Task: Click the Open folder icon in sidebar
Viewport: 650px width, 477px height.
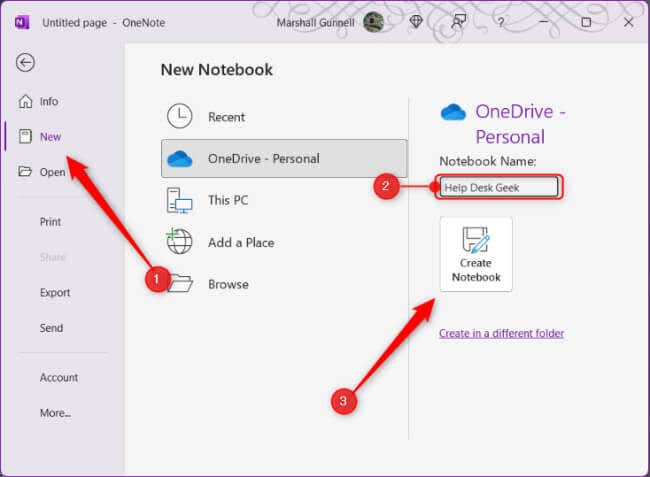Action: (25, 171)
